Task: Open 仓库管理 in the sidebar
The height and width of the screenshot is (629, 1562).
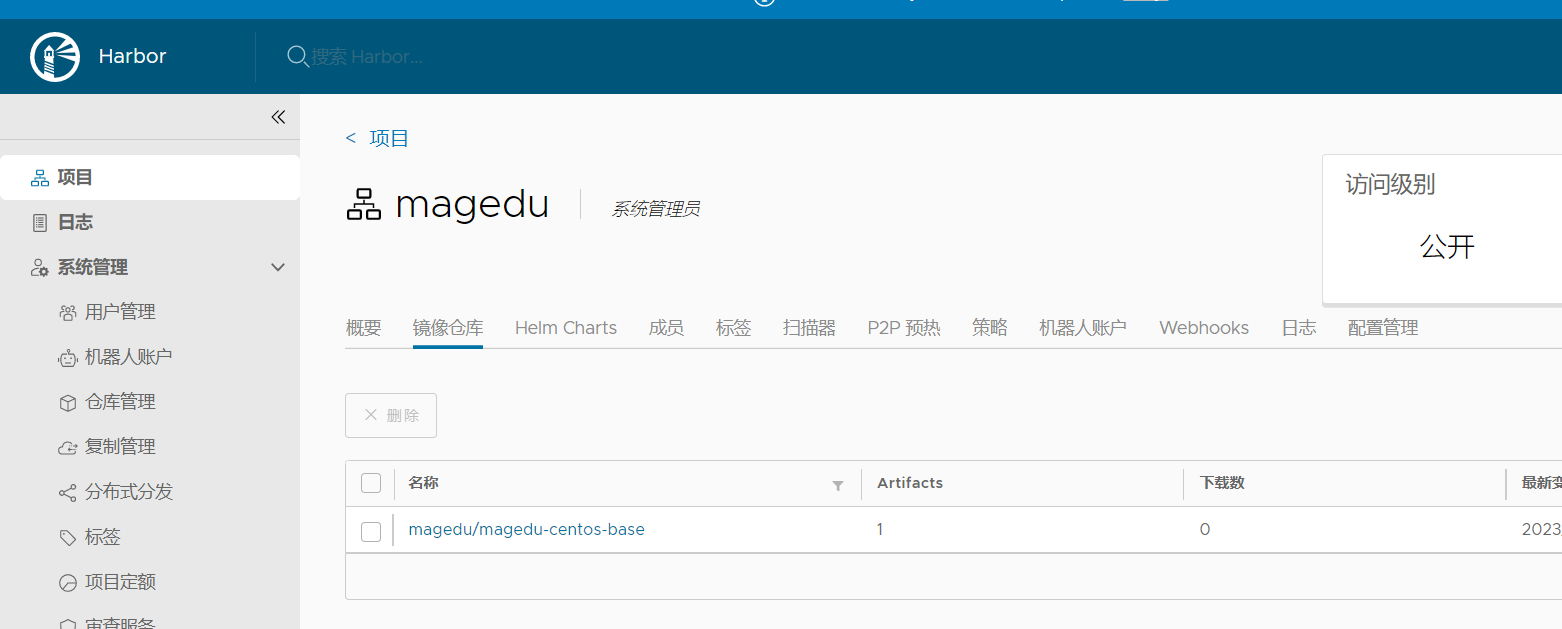Action: click(x=120, y=403)
